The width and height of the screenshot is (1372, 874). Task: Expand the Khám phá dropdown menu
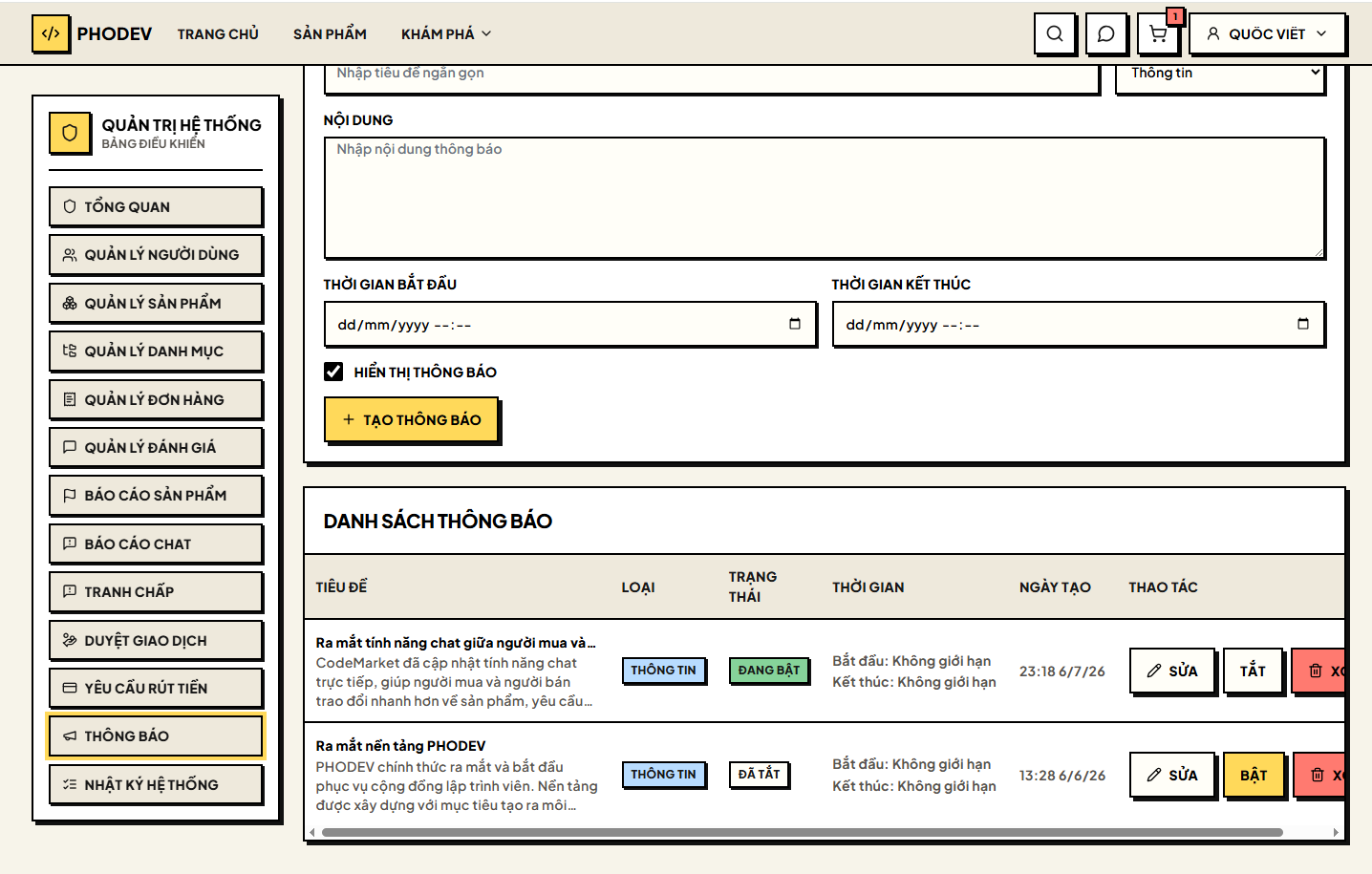[x=446, y=33]
